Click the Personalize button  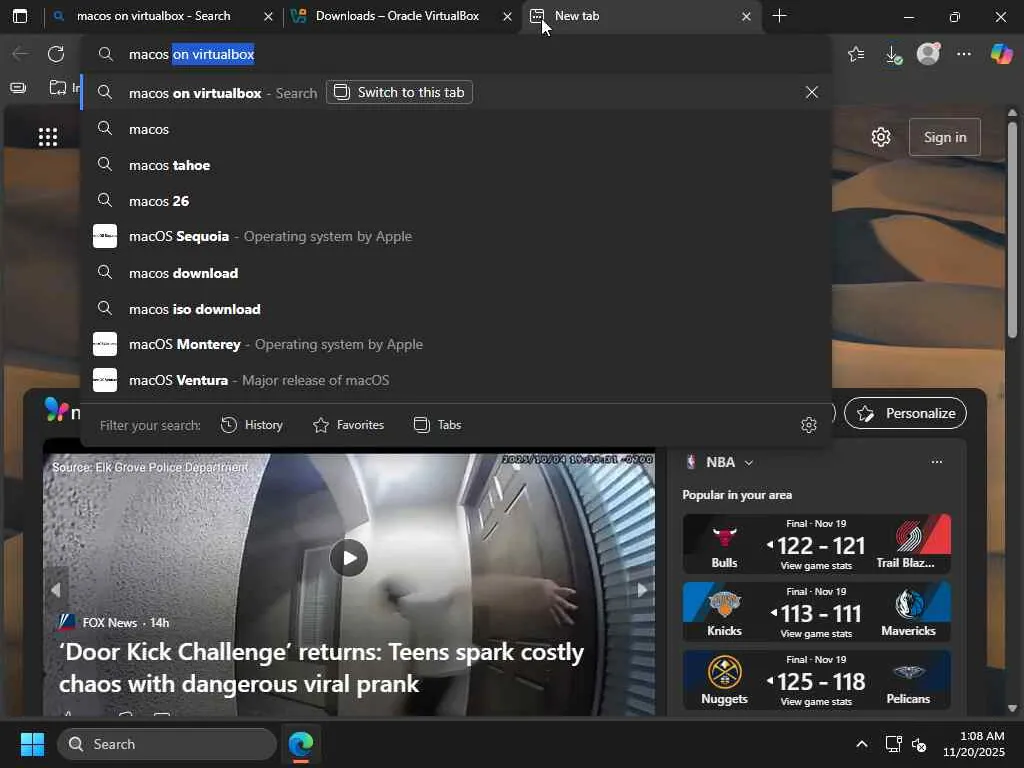coord(905,413)
